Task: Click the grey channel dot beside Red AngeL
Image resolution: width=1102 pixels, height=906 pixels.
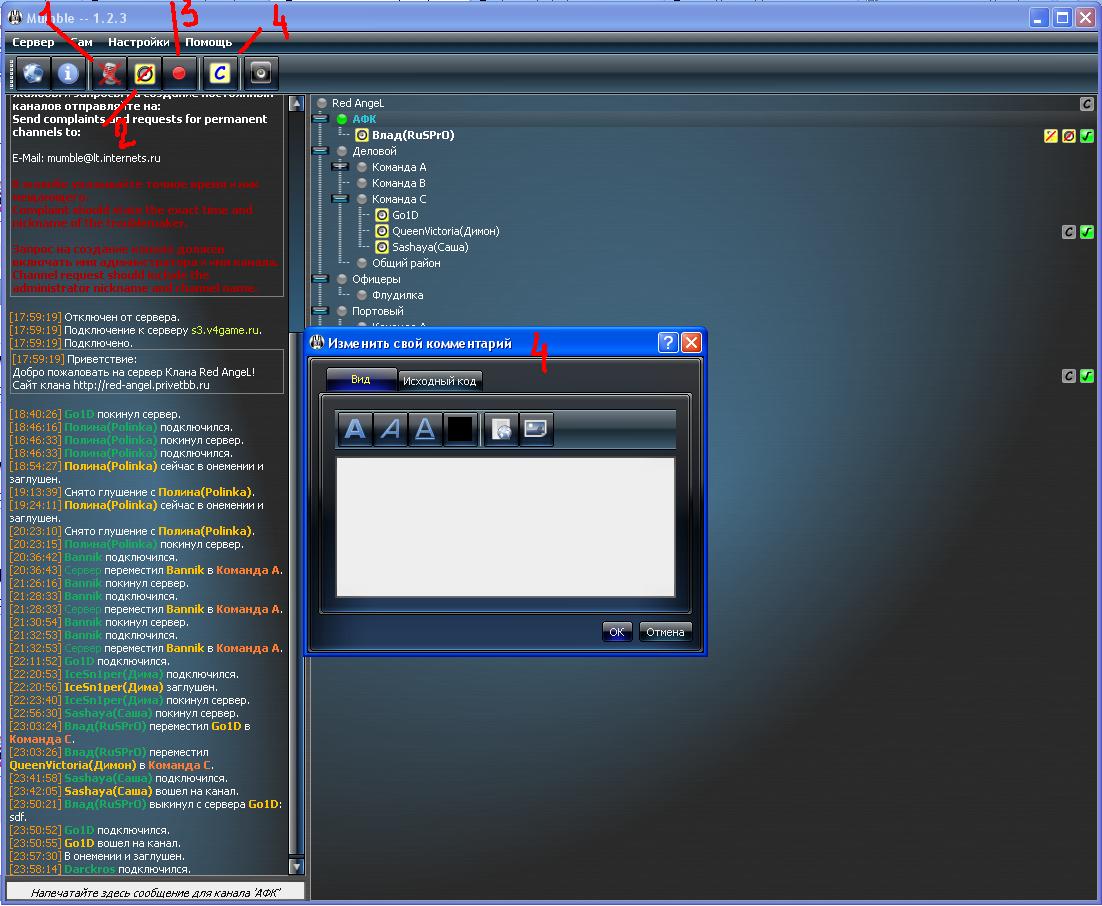Action: pyautogui.click(x=322, y=103)
